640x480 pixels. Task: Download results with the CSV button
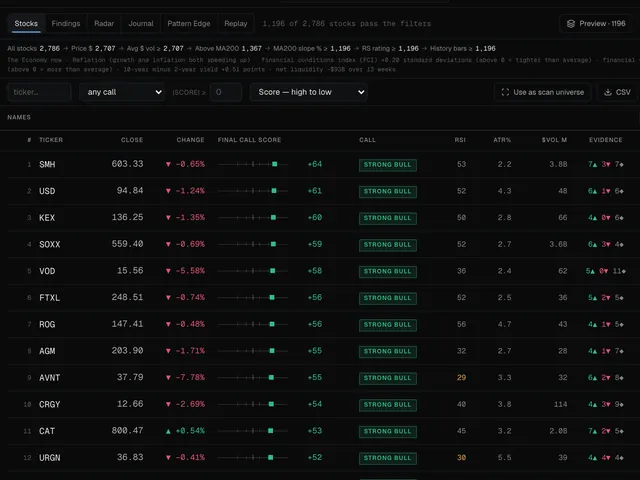click(618, 92)
